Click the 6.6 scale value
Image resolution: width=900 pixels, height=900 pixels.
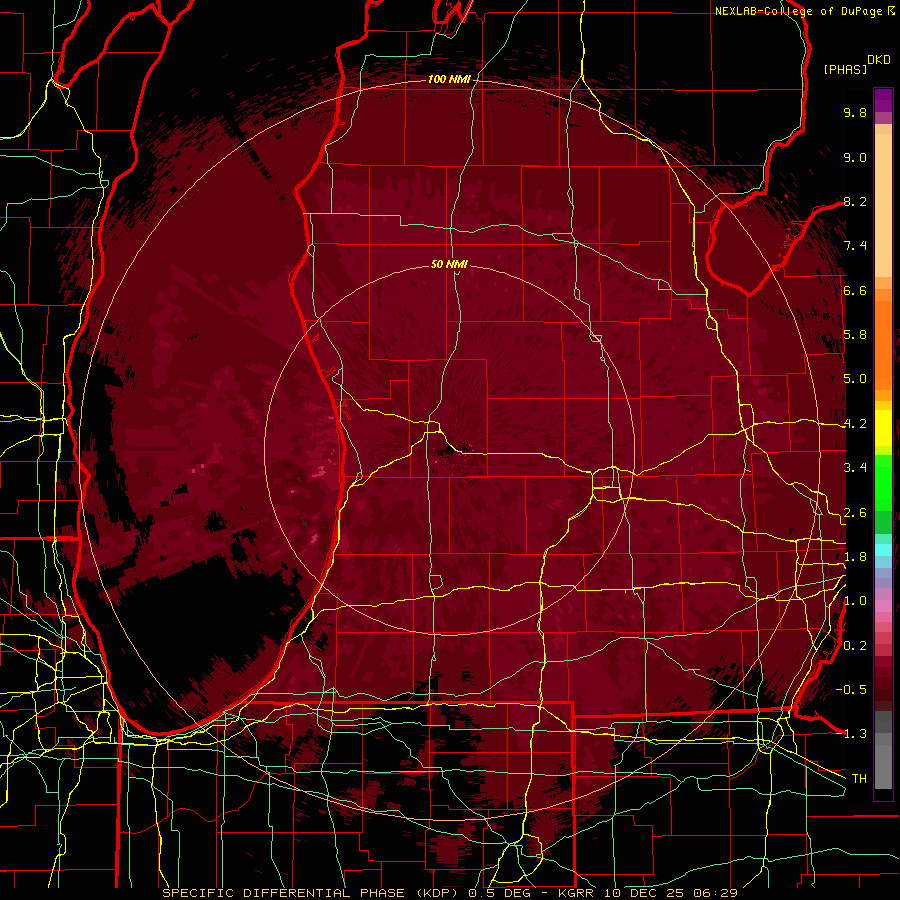855,290
